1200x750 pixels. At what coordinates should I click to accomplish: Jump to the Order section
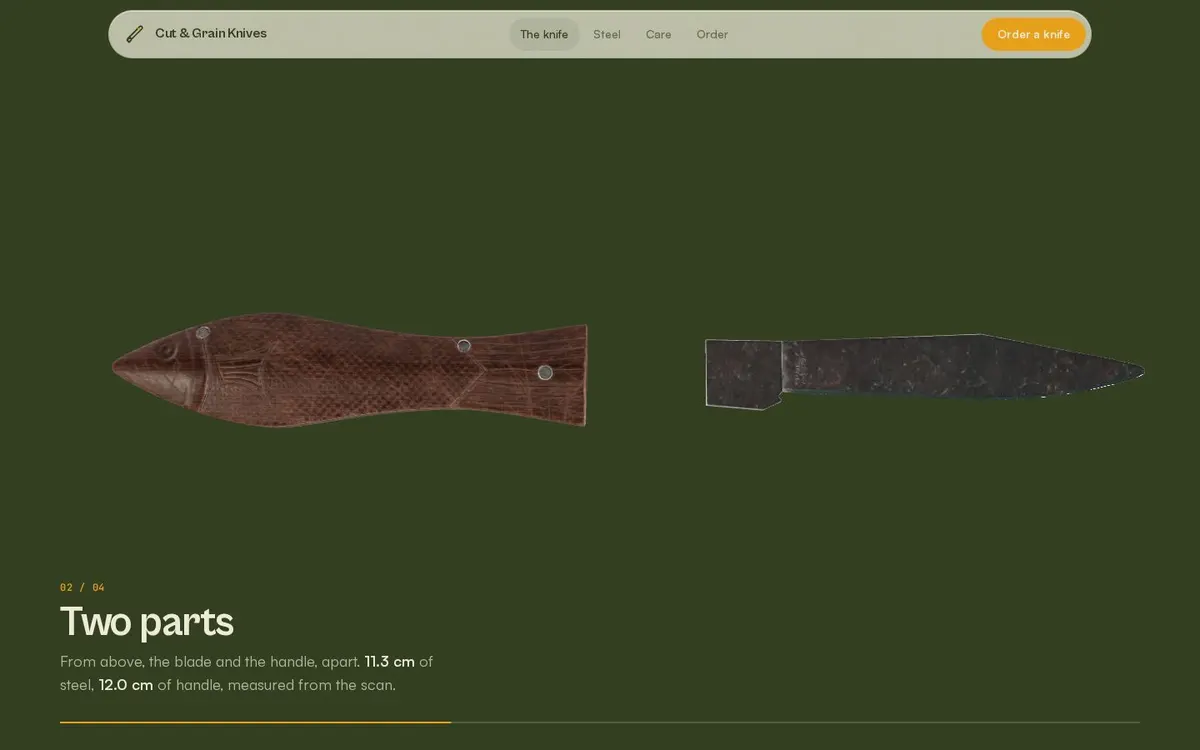(712, 34)
